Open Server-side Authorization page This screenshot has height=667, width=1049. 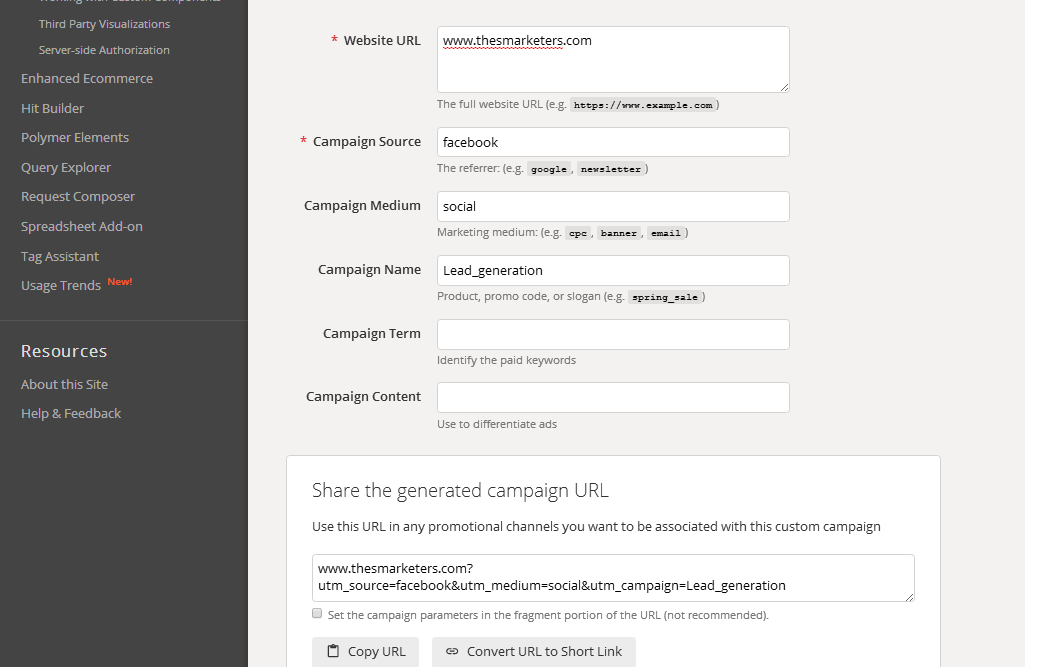click(x=104, y=50)
